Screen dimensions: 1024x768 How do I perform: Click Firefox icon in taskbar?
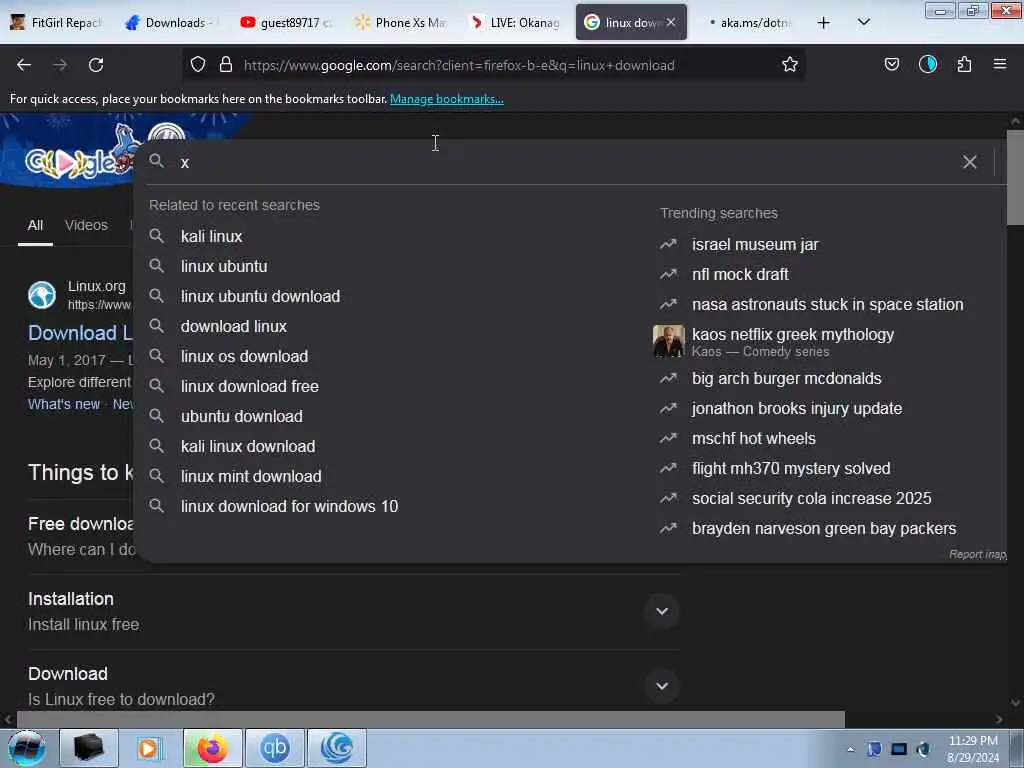pos(212,748)
